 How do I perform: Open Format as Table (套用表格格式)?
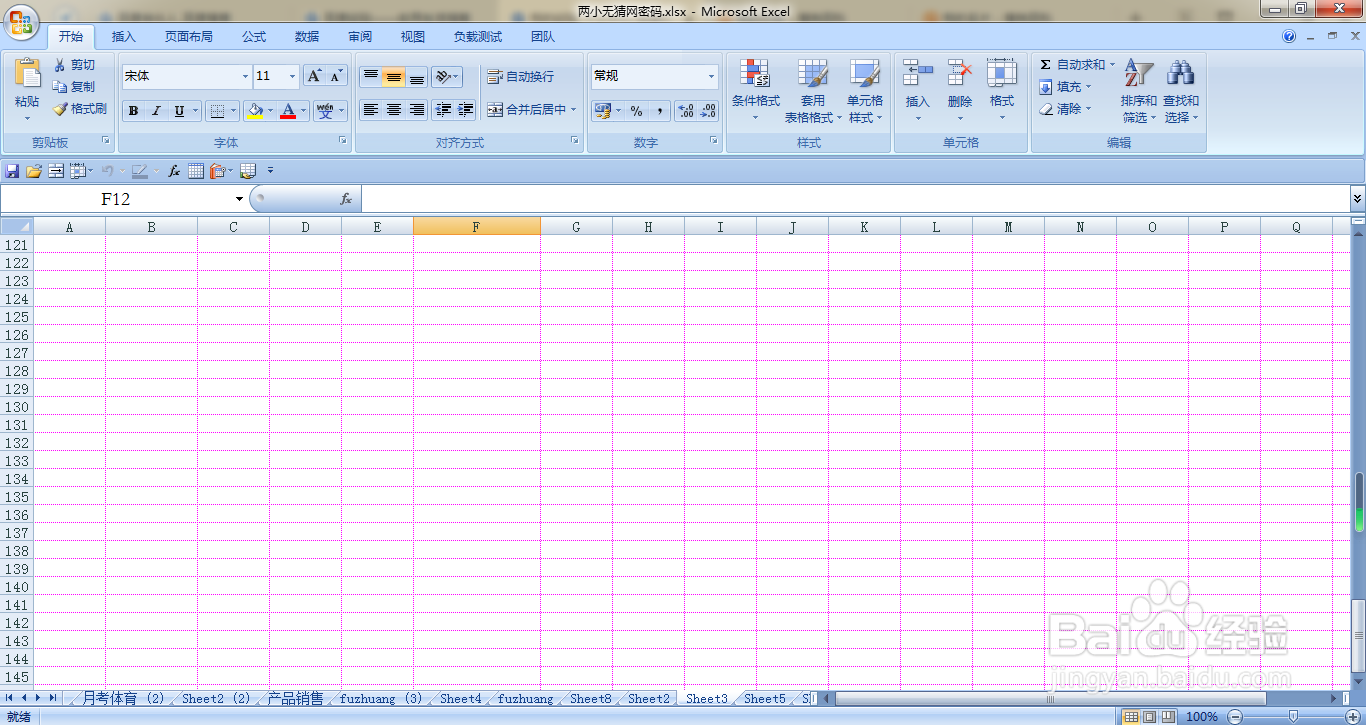click(813, 90)
